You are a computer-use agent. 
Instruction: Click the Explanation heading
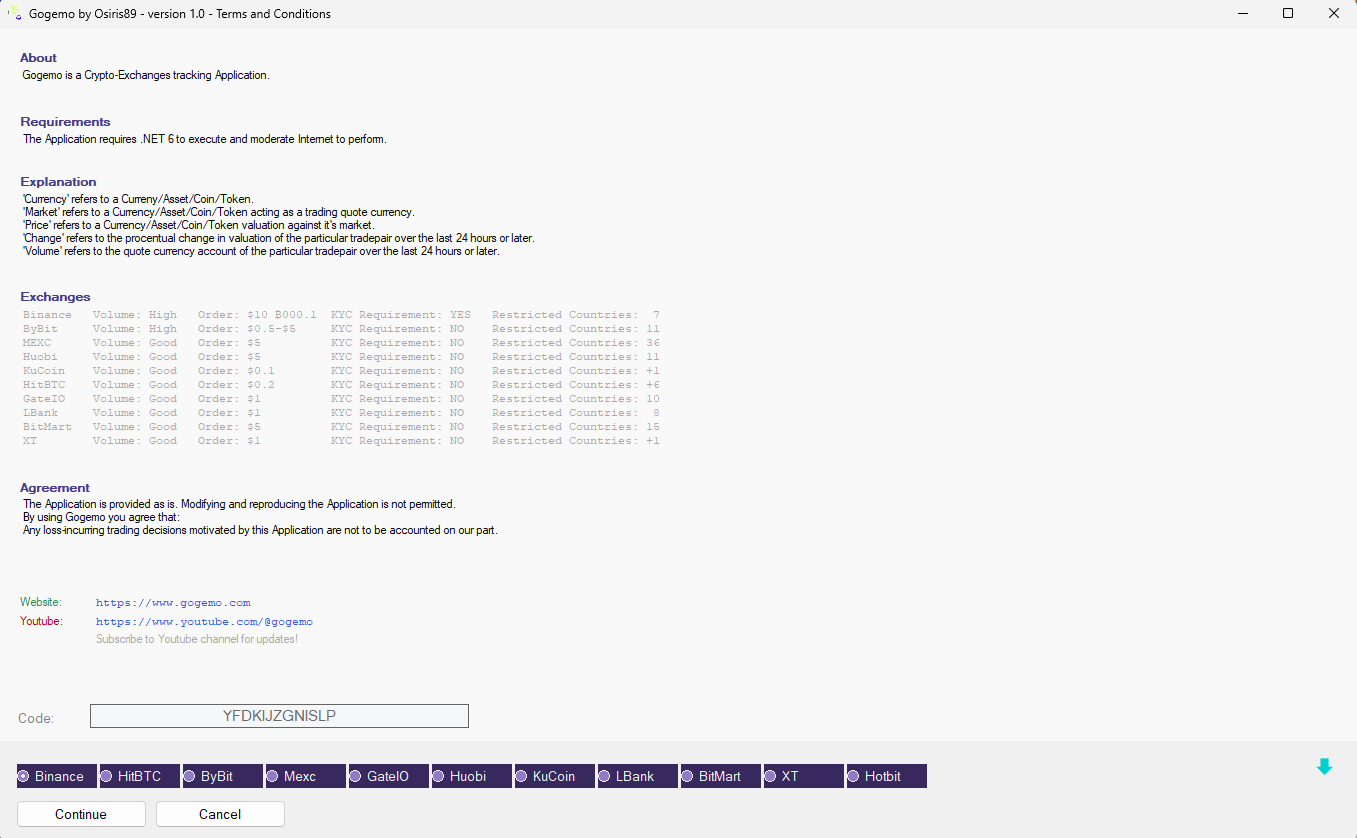tap(58, 182)
